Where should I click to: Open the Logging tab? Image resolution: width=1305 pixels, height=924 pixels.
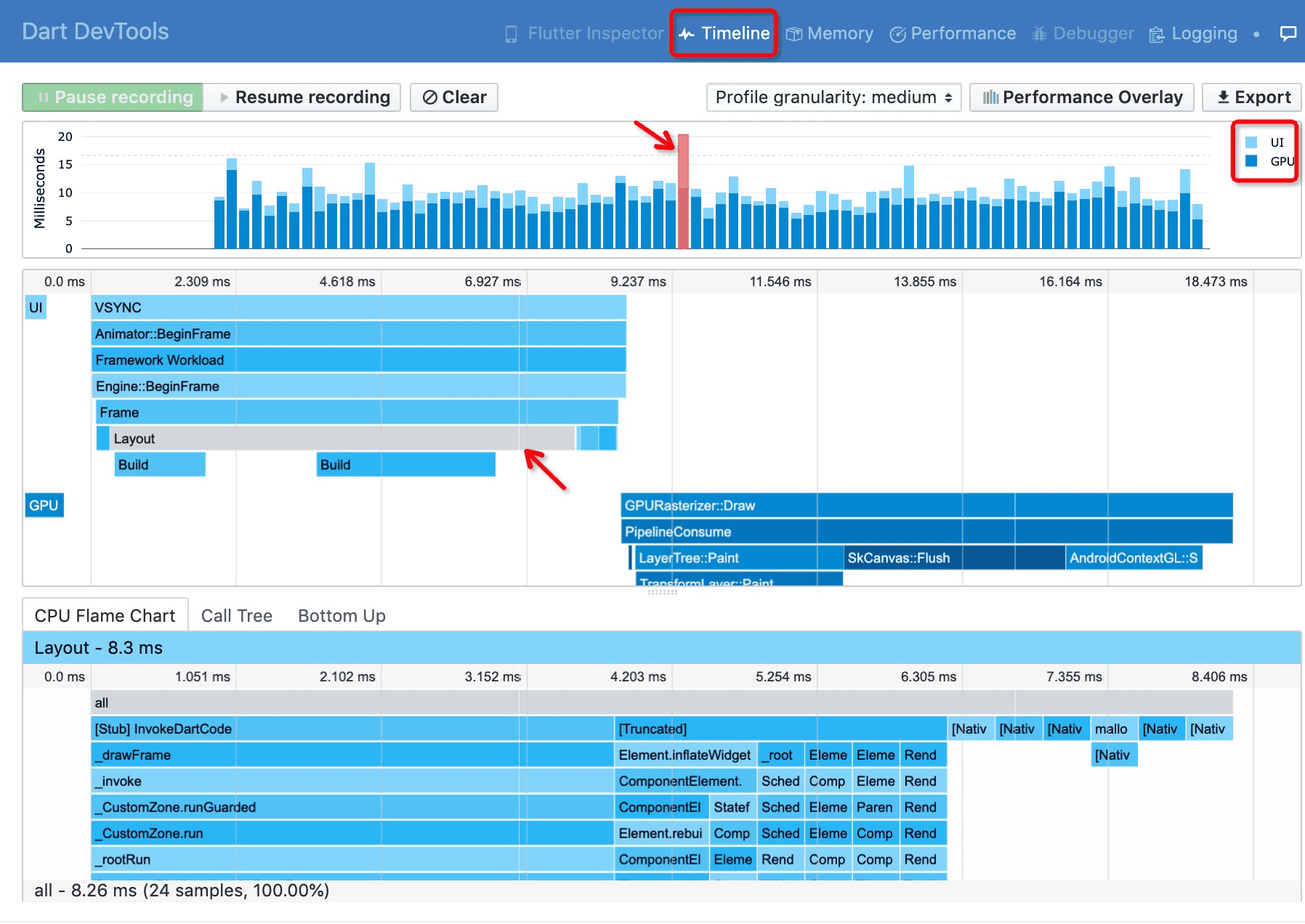click(x=1193, y=33)
